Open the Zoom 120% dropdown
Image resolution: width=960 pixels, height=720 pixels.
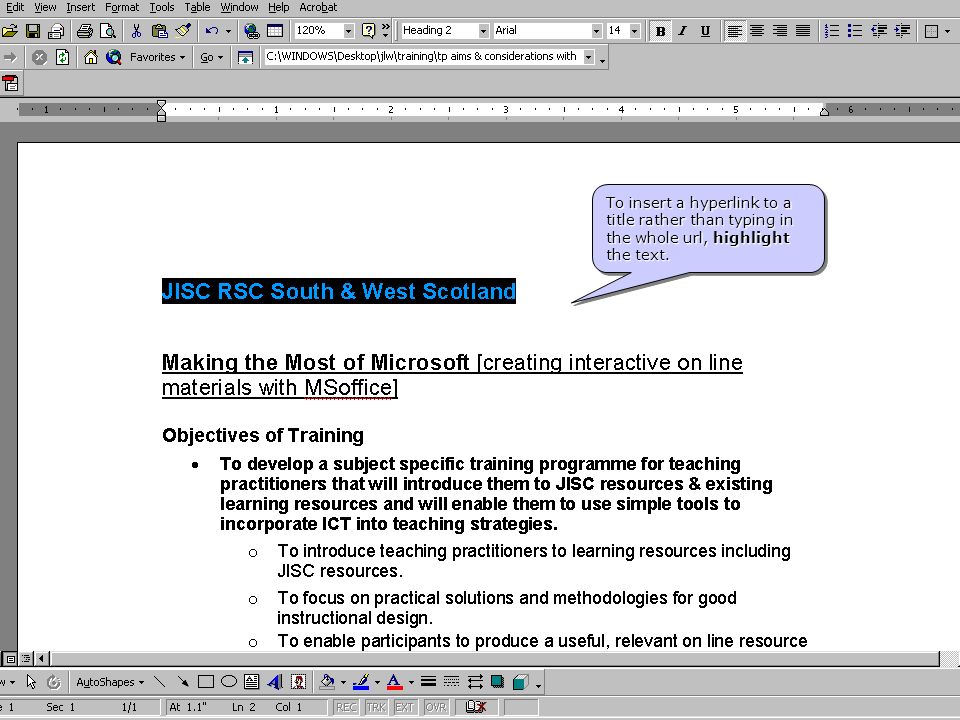348,31
